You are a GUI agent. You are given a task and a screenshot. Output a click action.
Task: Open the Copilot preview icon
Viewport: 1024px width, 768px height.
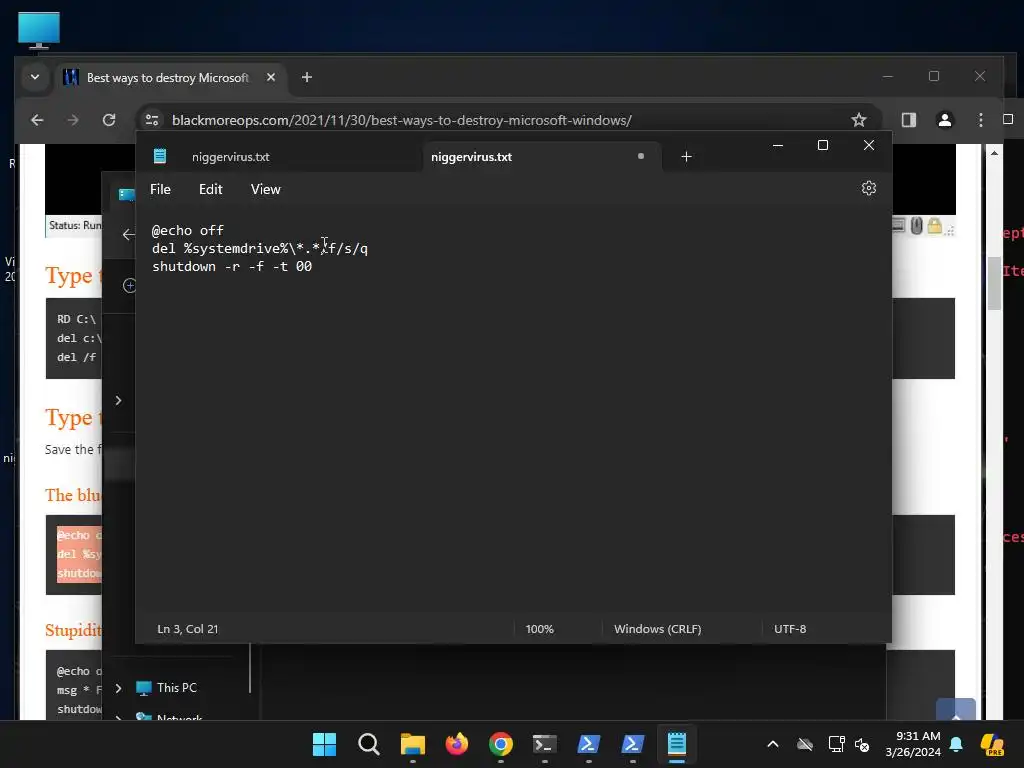coord(992,744)
